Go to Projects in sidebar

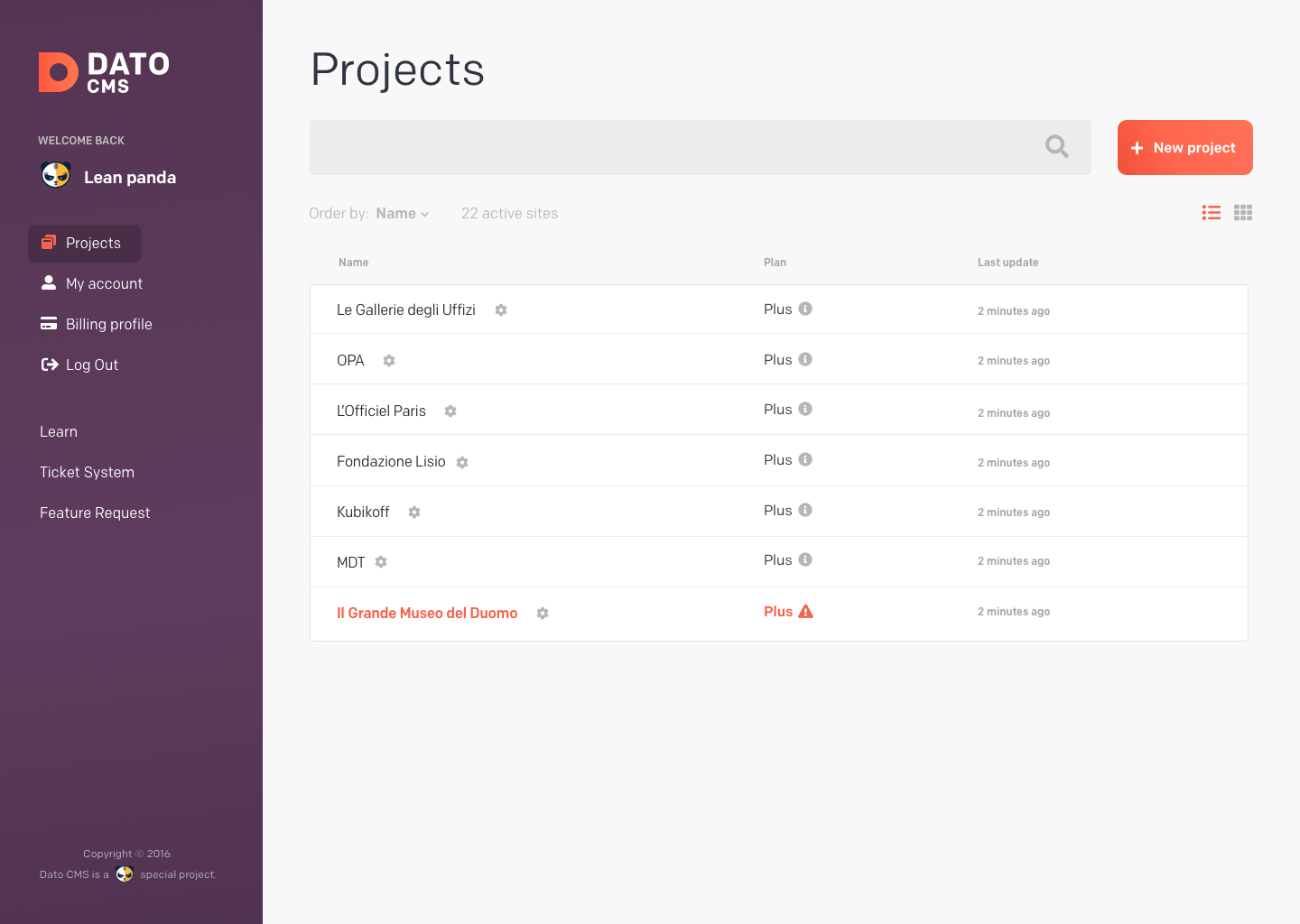click(84, 244)
